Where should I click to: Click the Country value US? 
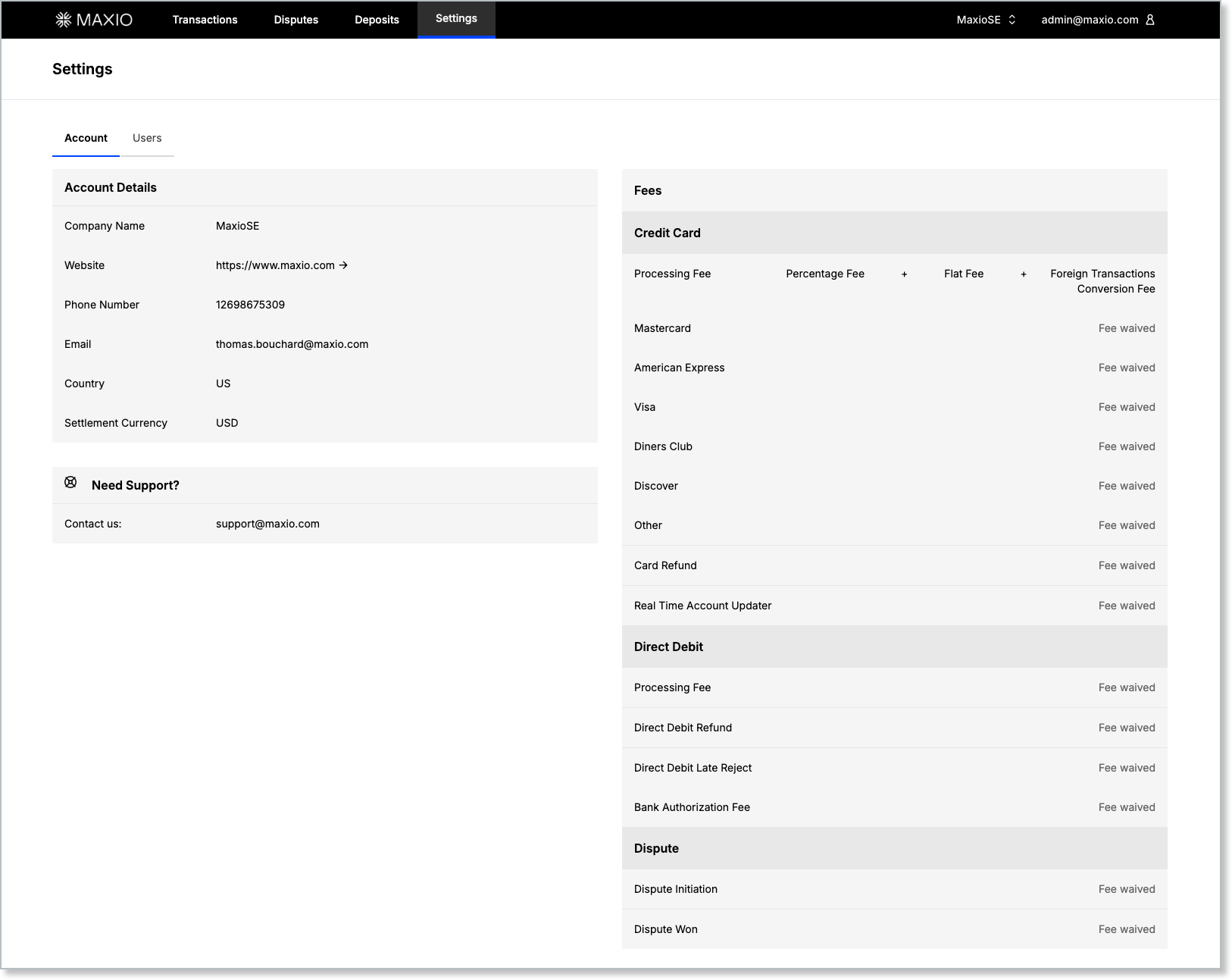(223, 384)
